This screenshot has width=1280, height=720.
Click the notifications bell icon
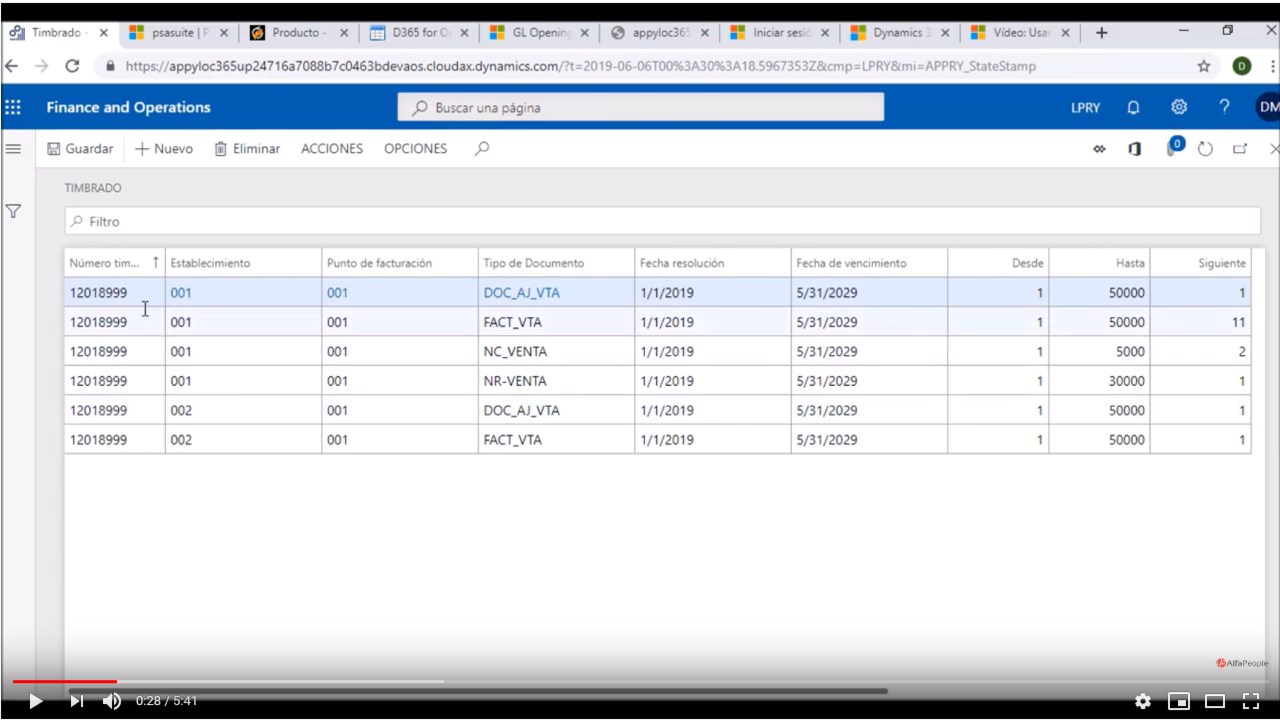tap(1133, 107)
